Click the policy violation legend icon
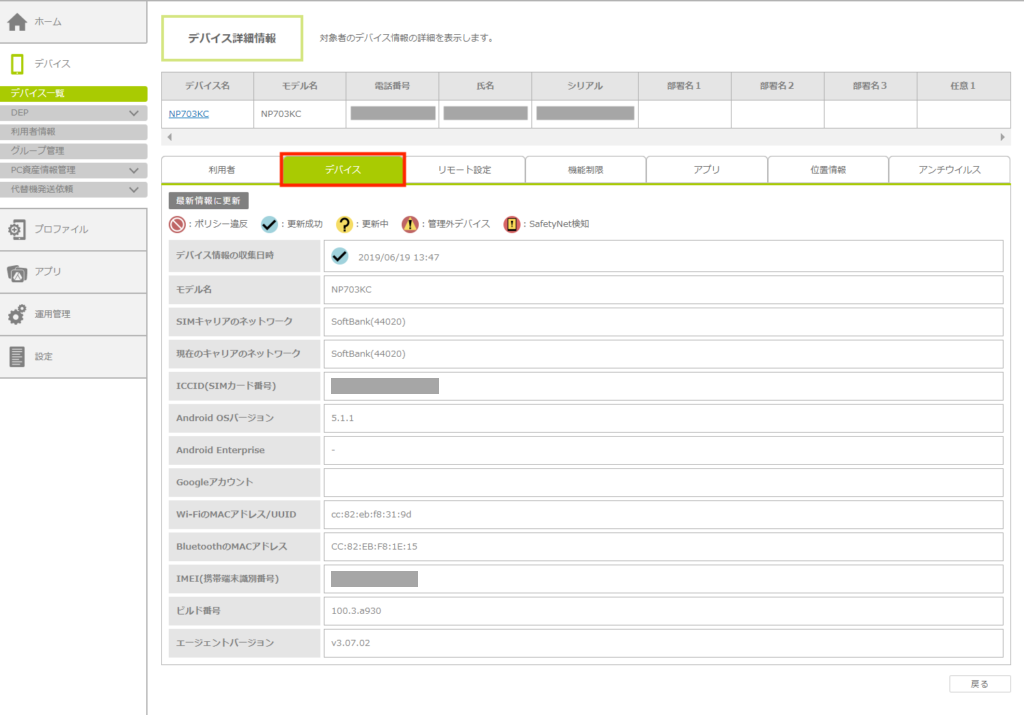1024x715 pixels. point(177,224)
